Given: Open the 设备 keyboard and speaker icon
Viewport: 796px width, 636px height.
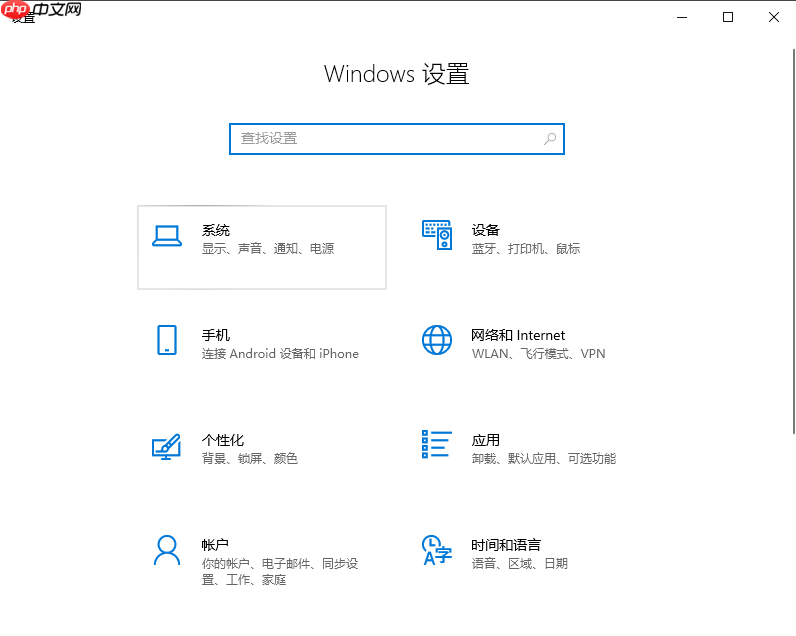Looking at the screenshot, I should tap(437, 235).
